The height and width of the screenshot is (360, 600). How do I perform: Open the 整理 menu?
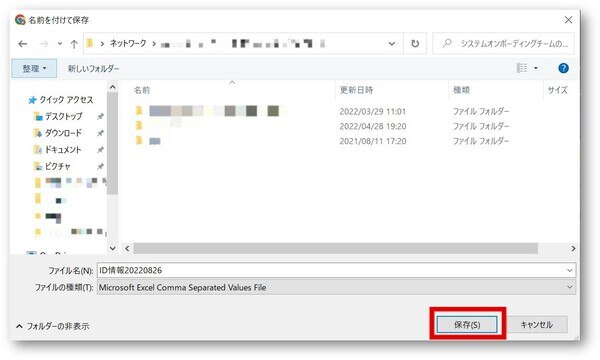pos(34,68)
